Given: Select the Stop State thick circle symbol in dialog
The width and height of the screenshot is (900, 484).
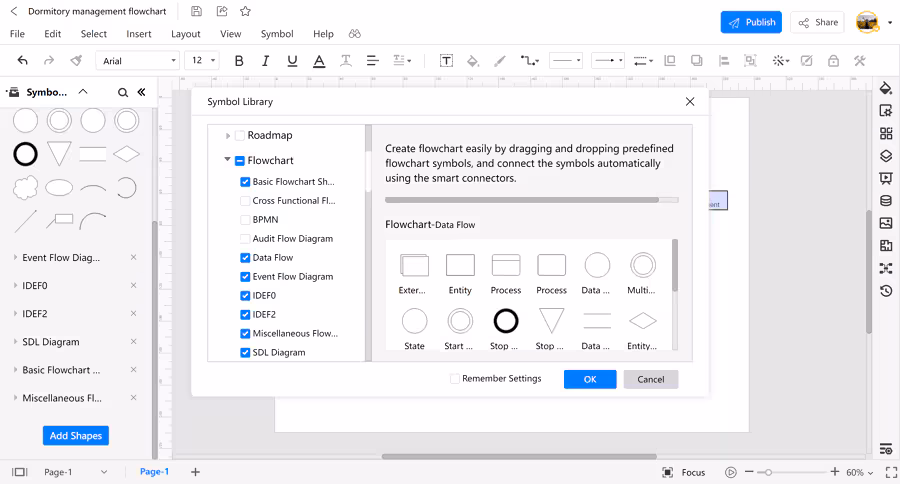Looking at the screenshot, I should pos(506,321).
